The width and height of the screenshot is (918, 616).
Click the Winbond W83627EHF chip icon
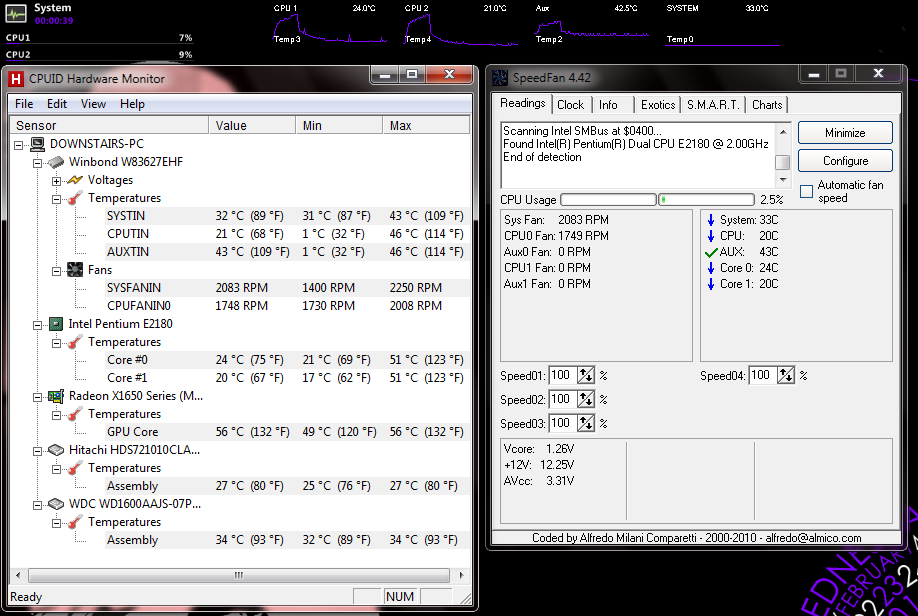point(56,162)
